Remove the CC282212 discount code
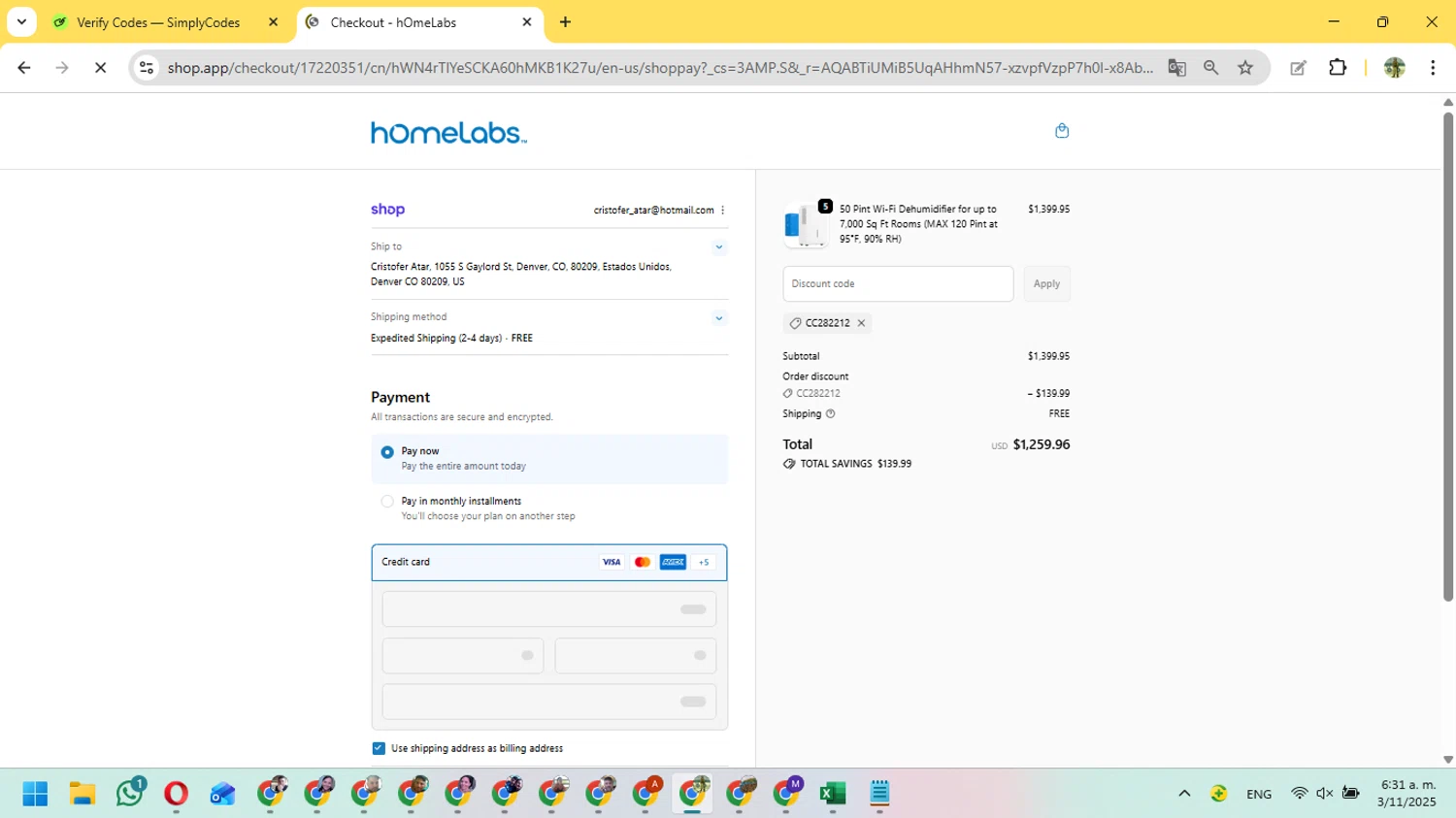This screenshot has height=818, width=1456. (x=861, y=323)
